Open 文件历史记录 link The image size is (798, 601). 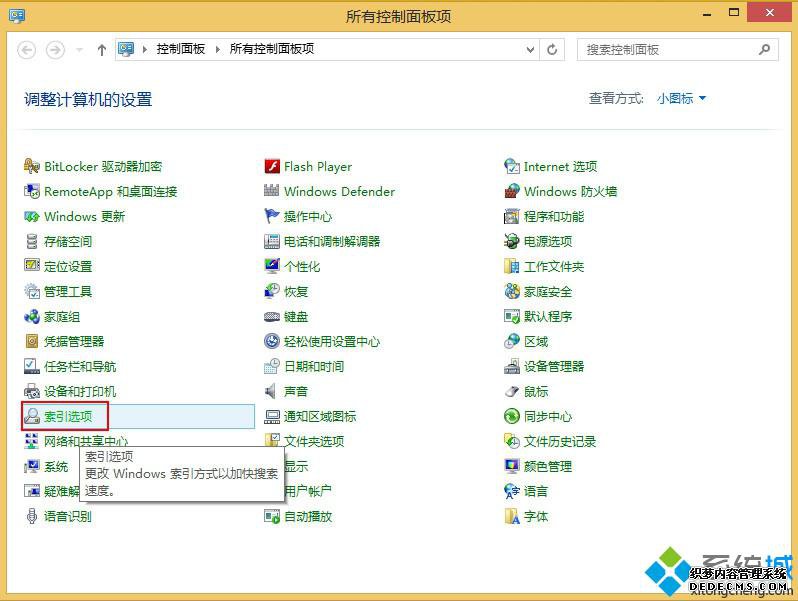[560, 441]
